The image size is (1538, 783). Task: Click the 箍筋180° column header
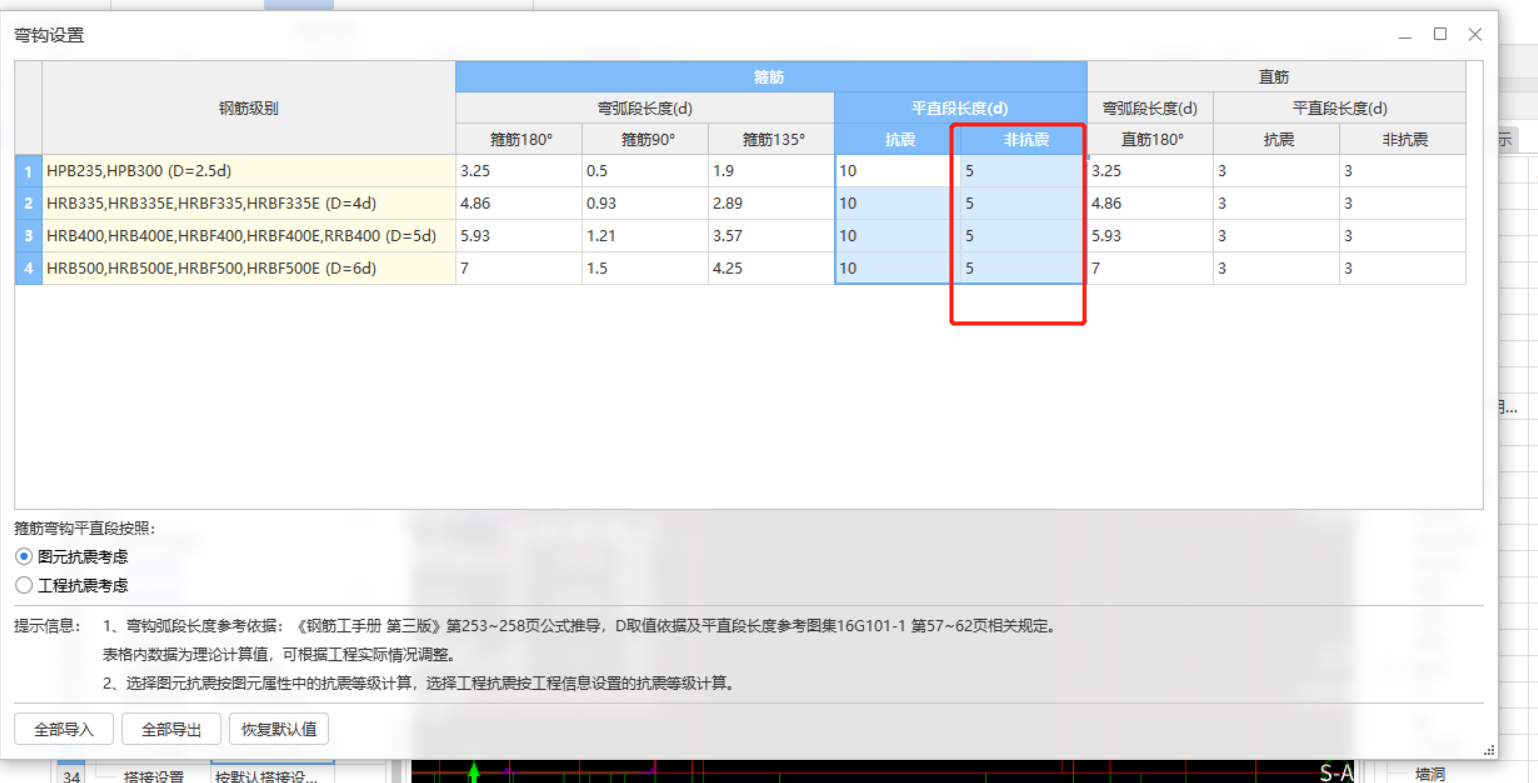pyautogui.click(x=519, y=140)
